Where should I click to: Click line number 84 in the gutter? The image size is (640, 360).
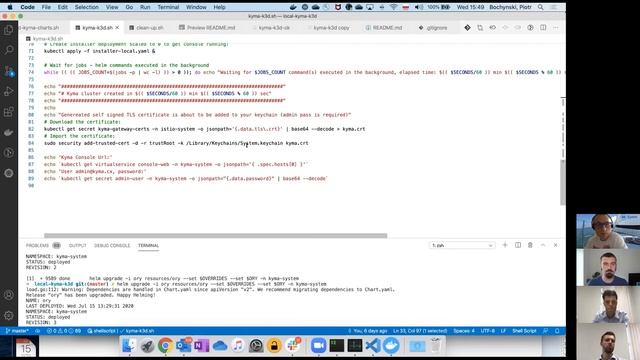pyautogui.click(x=31, y=143)
